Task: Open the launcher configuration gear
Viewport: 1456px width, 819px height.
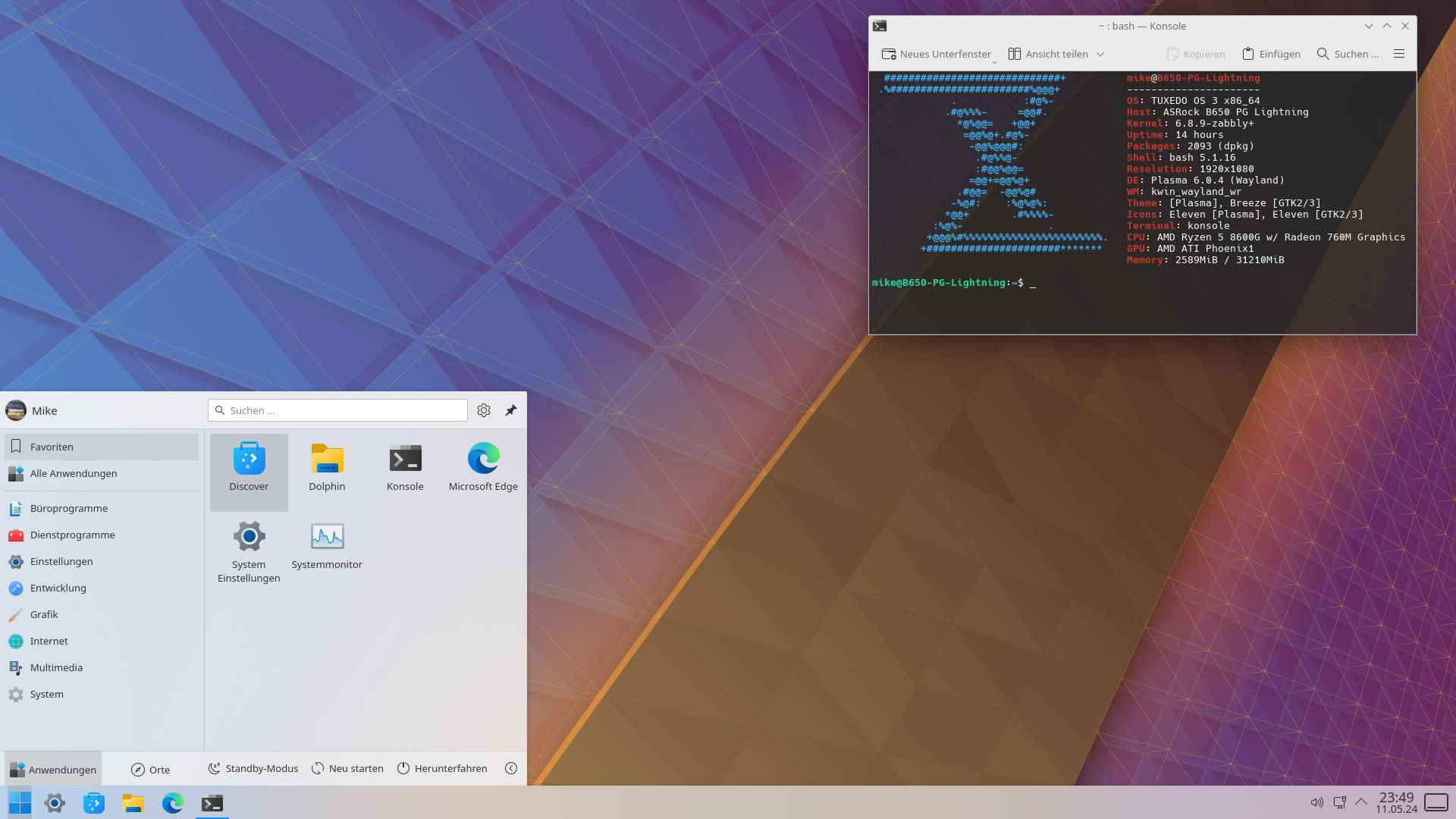Action: pos(483,410)
